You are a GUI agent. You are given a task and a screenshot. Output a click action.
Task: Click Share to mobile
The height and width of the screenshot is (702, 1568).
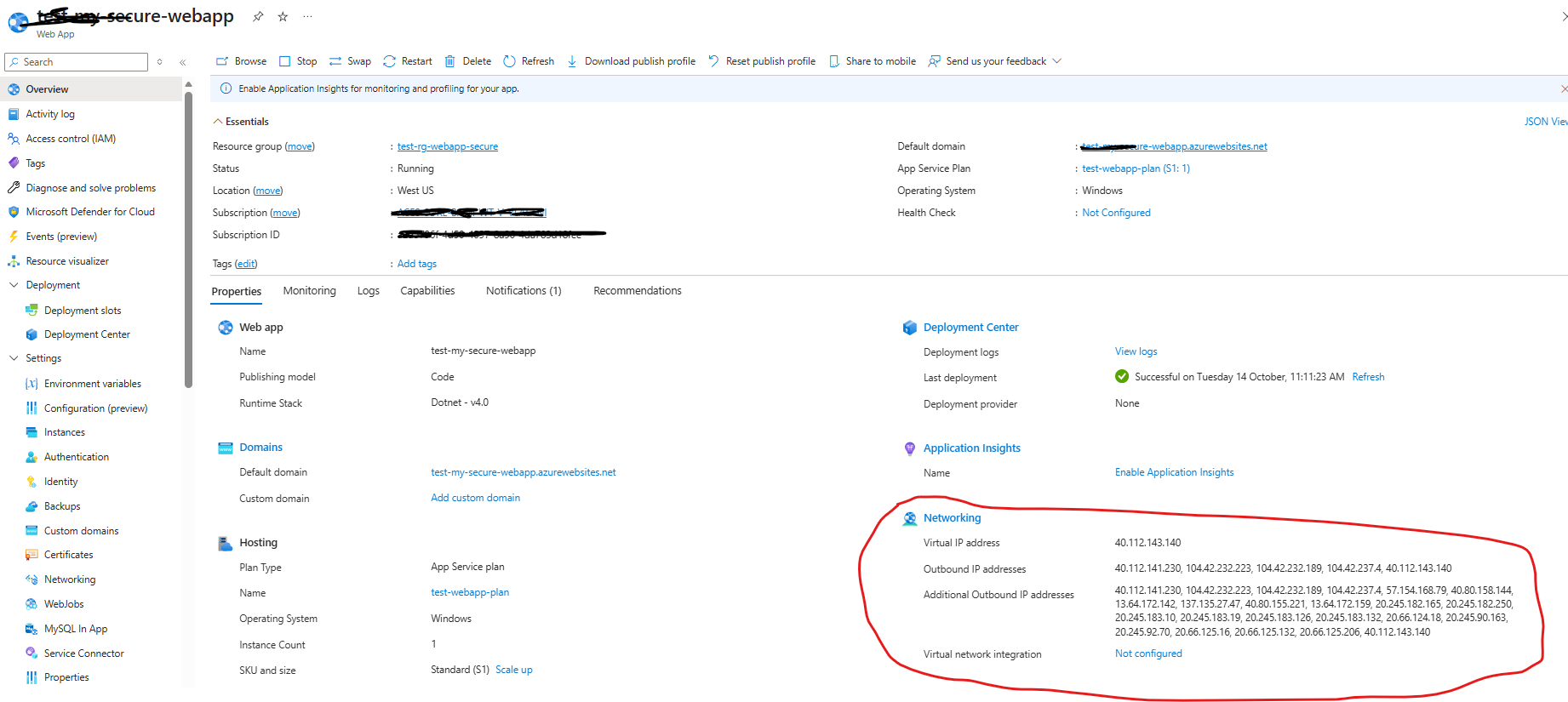pyautogui.click(x=873, y=61)
